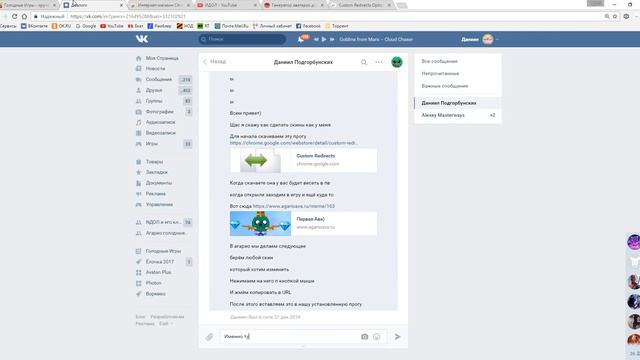The width and height of the screenshot is (640, 360).
Task: Go to Новости in sidebar
Action: [x=155, y=69]
